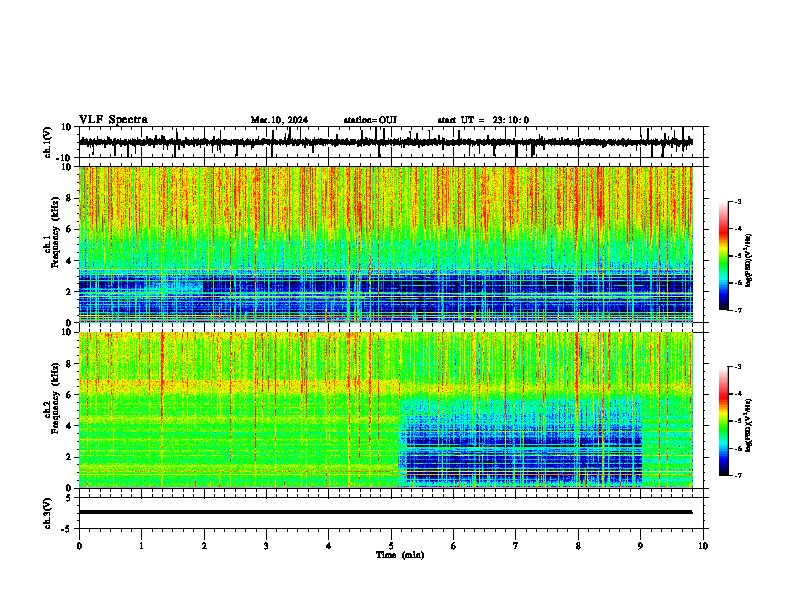Click time axis tick label '2'
792x612 pixels.
click(204, 546)
